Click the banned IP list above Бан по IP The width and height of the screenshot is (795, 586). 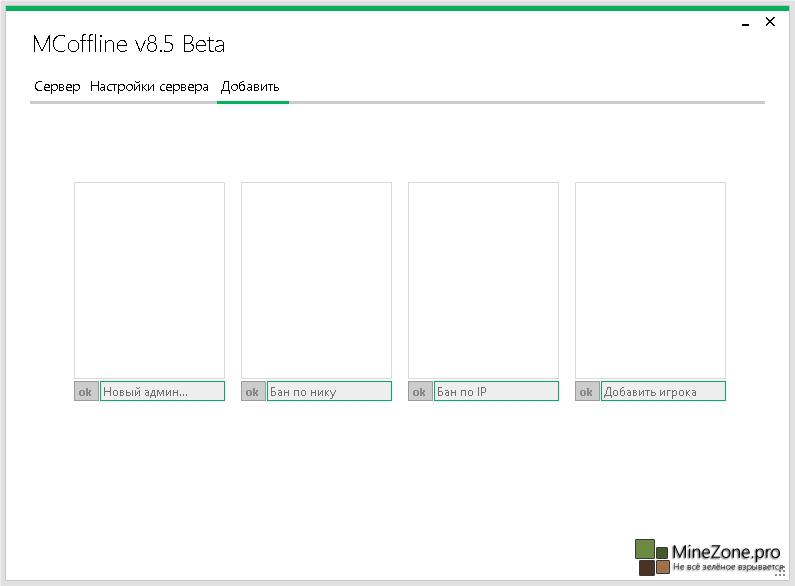pos(483,280)
